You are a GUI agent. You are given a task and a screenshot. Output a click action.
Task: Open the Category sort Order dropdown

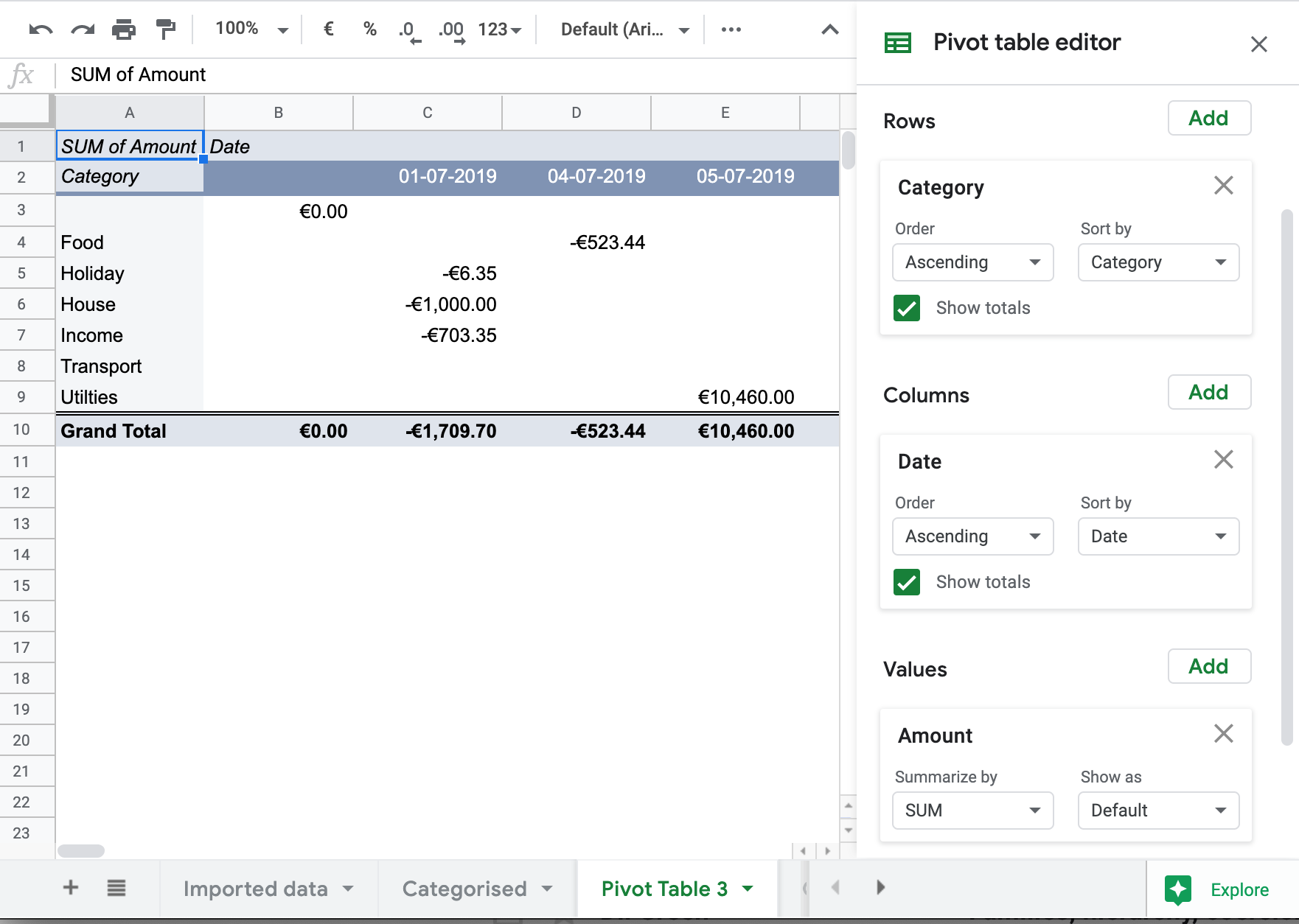pos(972,262)
